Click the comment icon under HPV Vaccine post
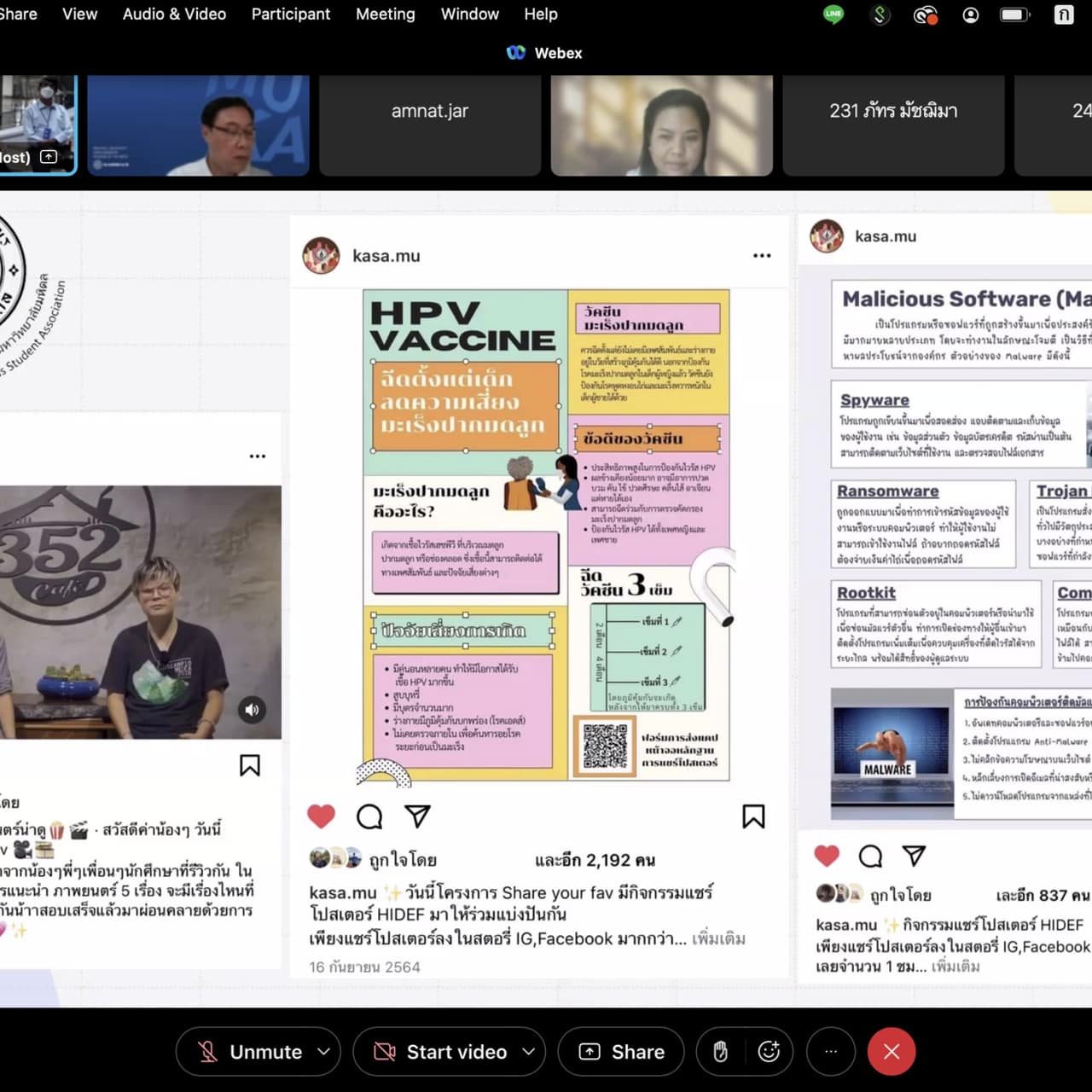The image size is (1092, 1092). click(x=369, y=817)
